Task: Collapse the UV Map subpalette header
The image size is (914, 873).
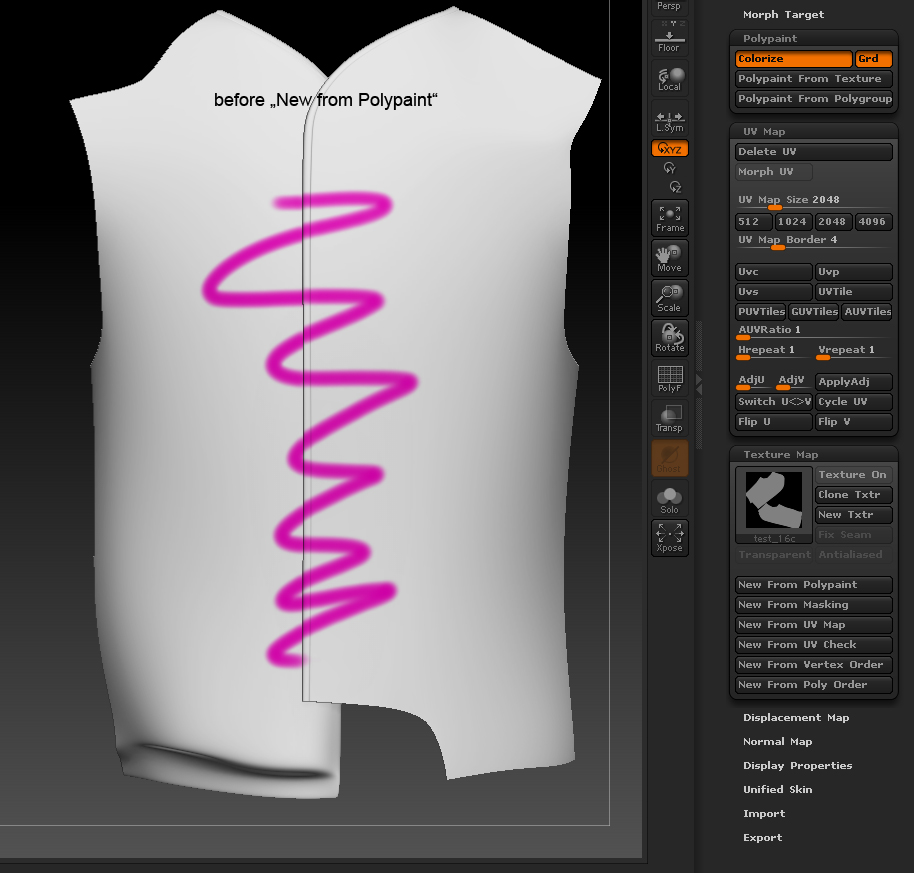Action: coord(764,132)
